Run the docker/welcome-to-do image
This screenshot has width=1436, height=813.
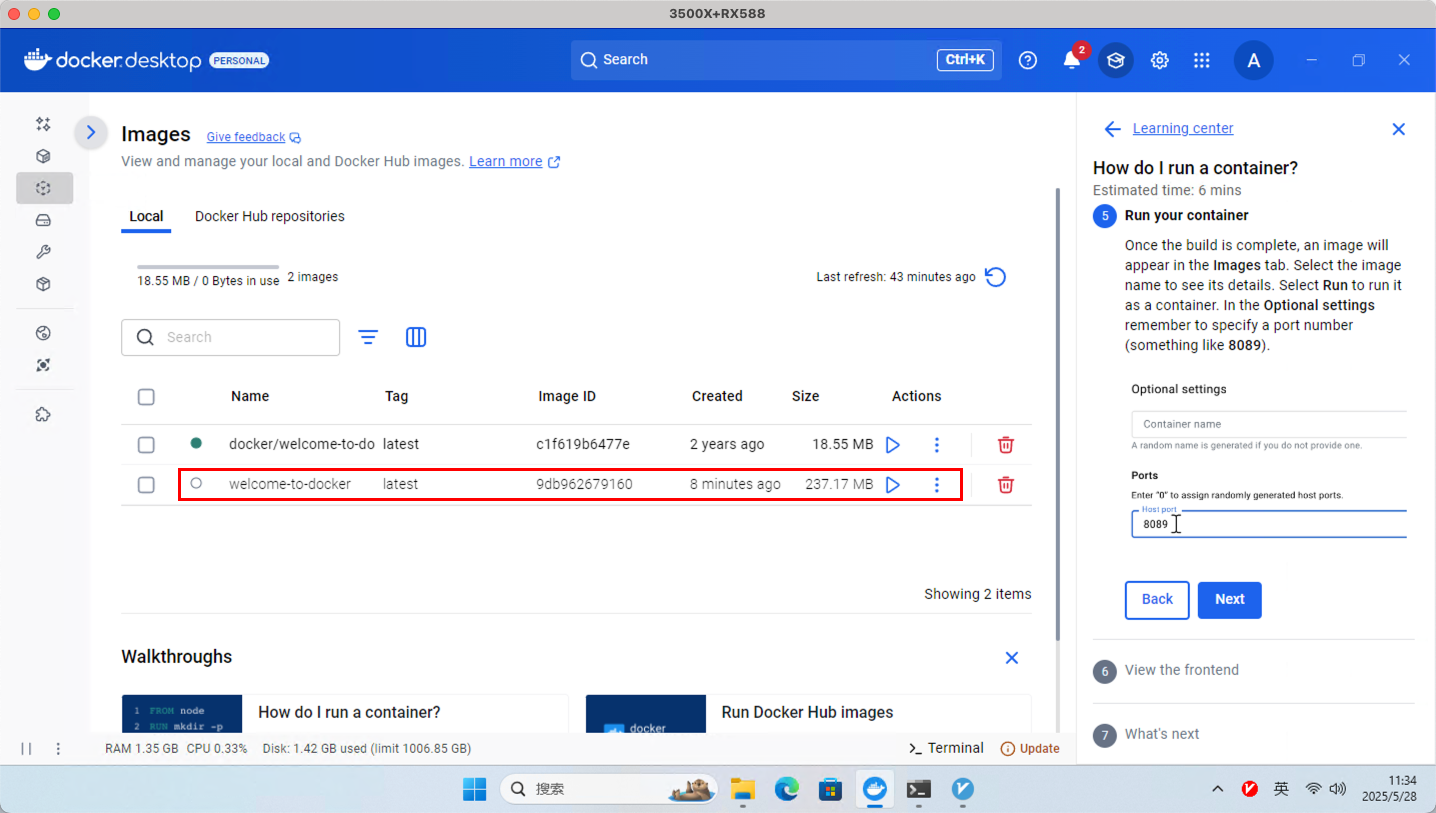893,444
